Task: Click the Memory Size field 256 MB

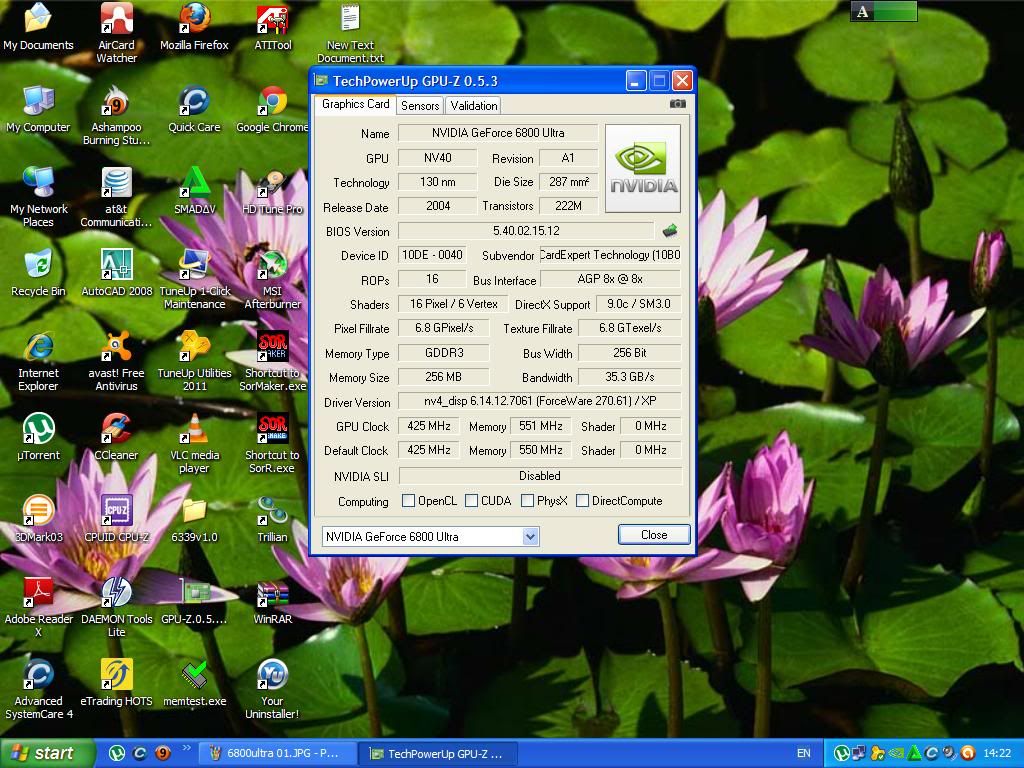Action: [443, 377]
